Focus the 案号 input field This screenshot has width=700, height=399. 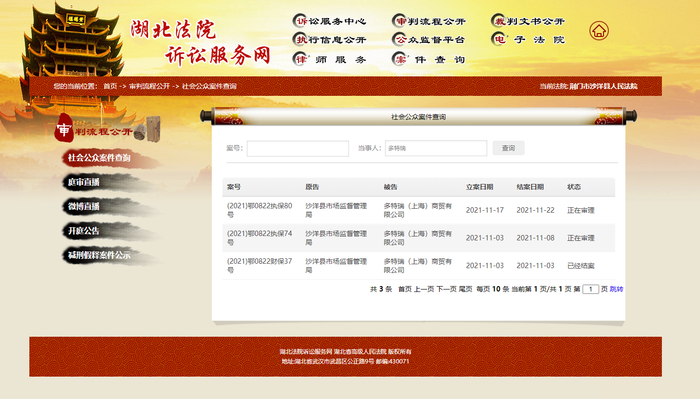[x=298, y=149]
